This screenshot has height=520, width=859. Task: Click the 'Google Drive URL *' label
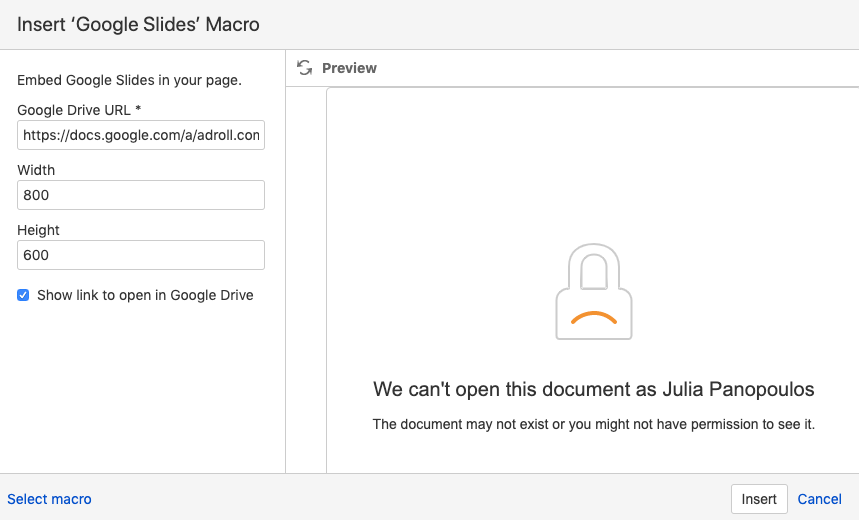point(79,110)
